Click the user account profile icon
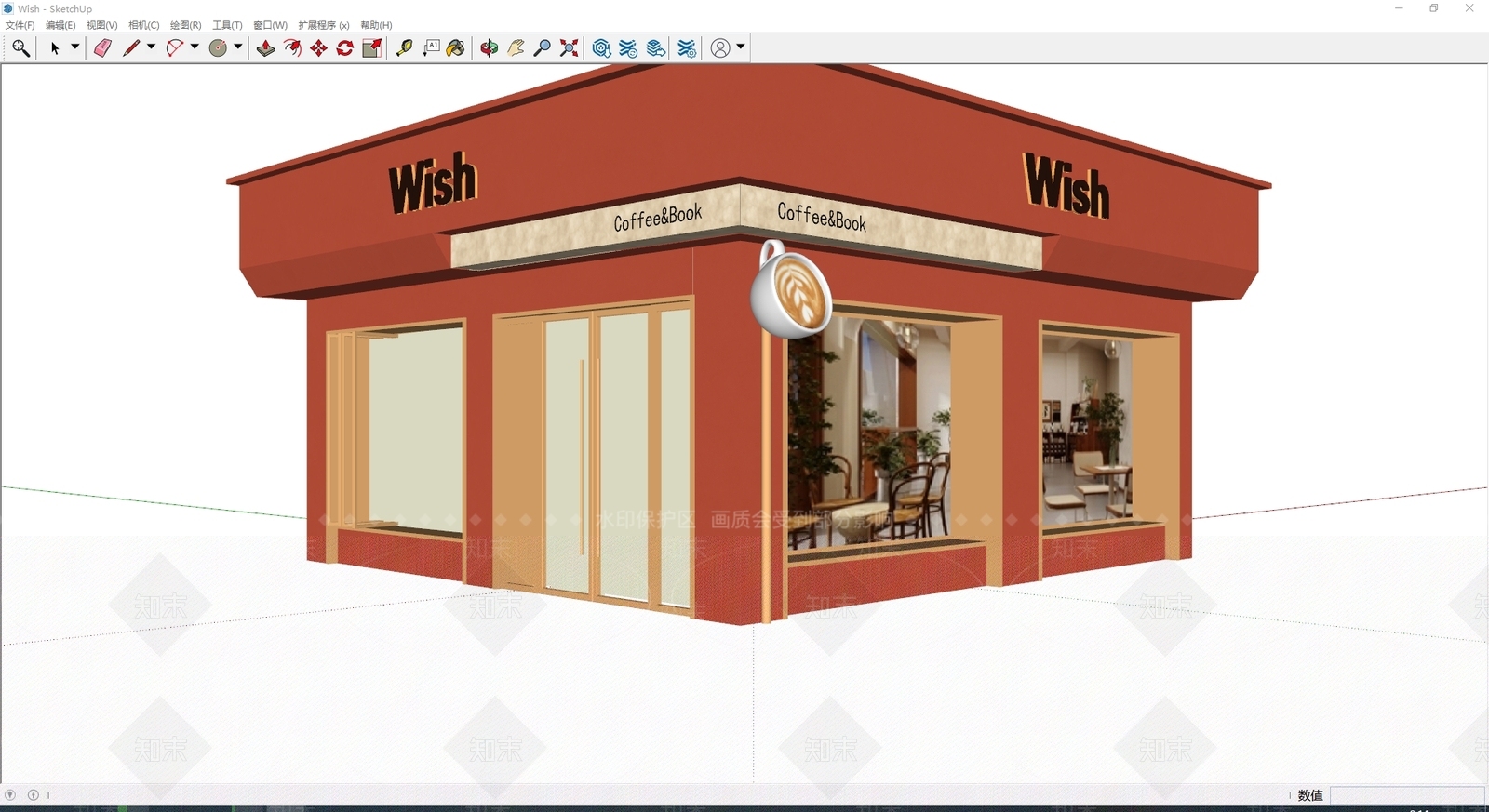The image size is (1489, 812). (x=720, y=48)
